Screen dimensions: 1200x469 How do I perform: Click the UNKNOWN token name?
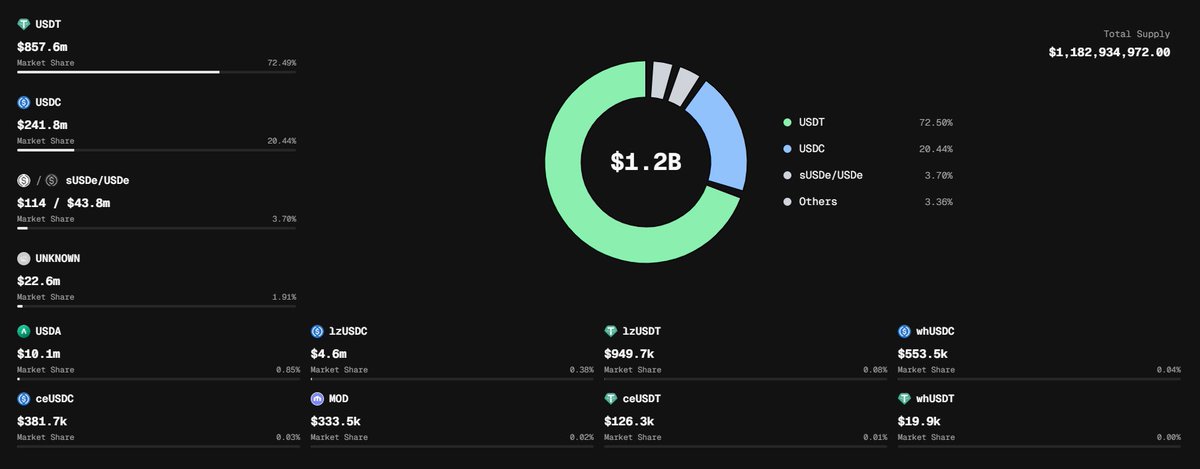(57, 258)
